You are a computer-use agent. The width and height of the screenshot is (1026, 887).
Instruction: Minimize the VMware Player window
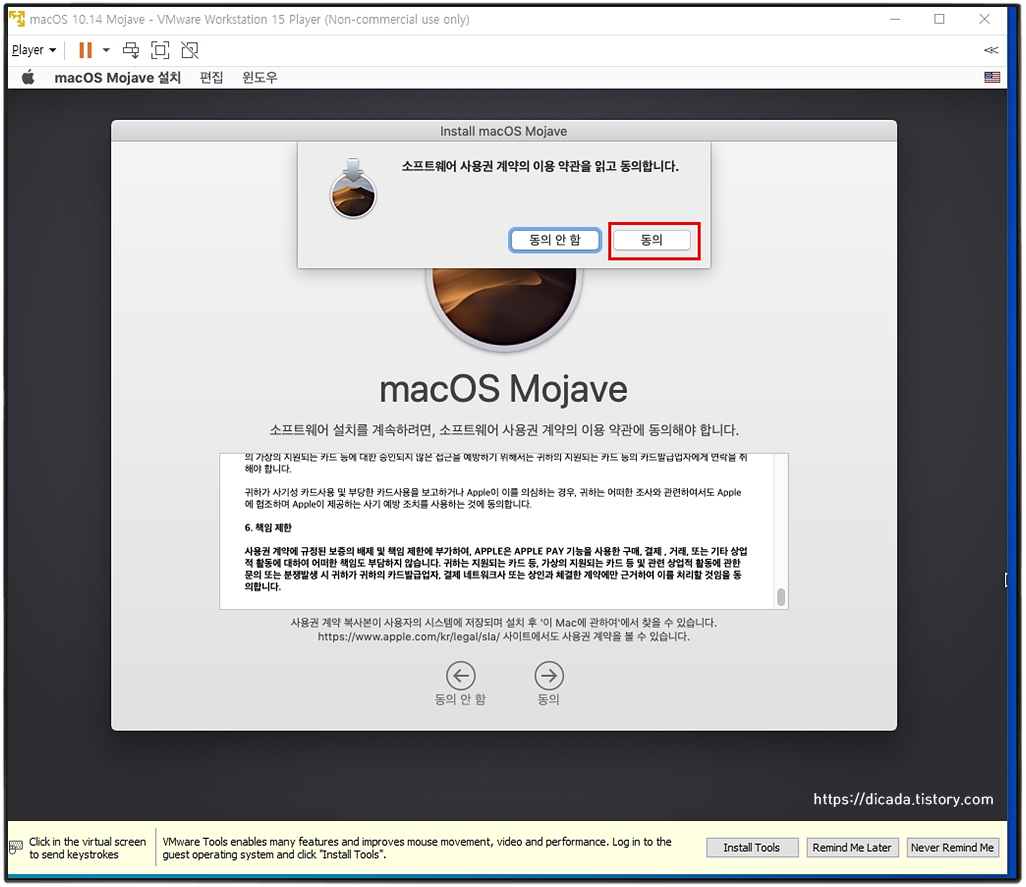895,19
